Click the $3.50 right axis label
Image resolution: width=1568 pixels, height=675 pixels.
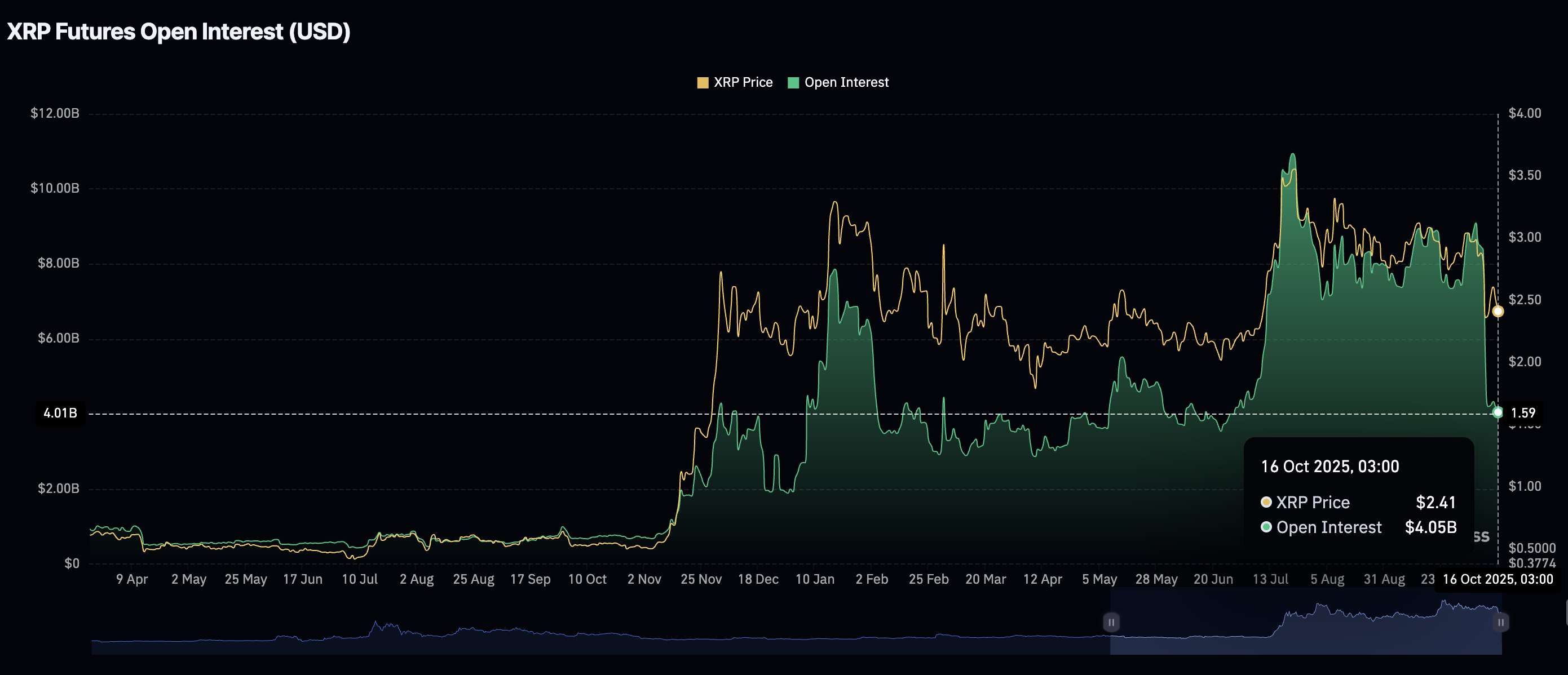tap(1525, 175)
